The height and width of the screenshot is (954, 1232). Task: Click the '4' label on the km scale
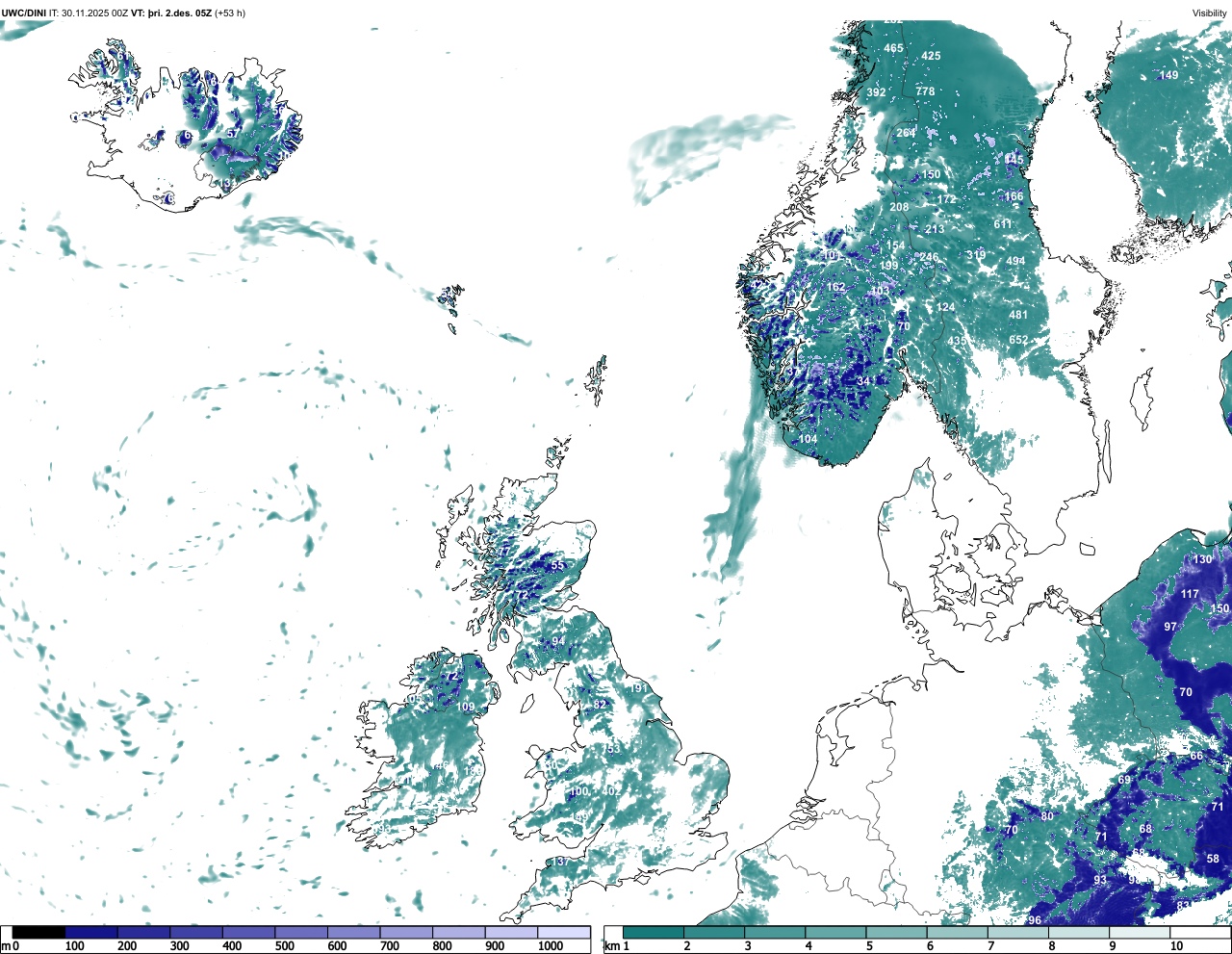pyautogui.click(x=808, y=946)
